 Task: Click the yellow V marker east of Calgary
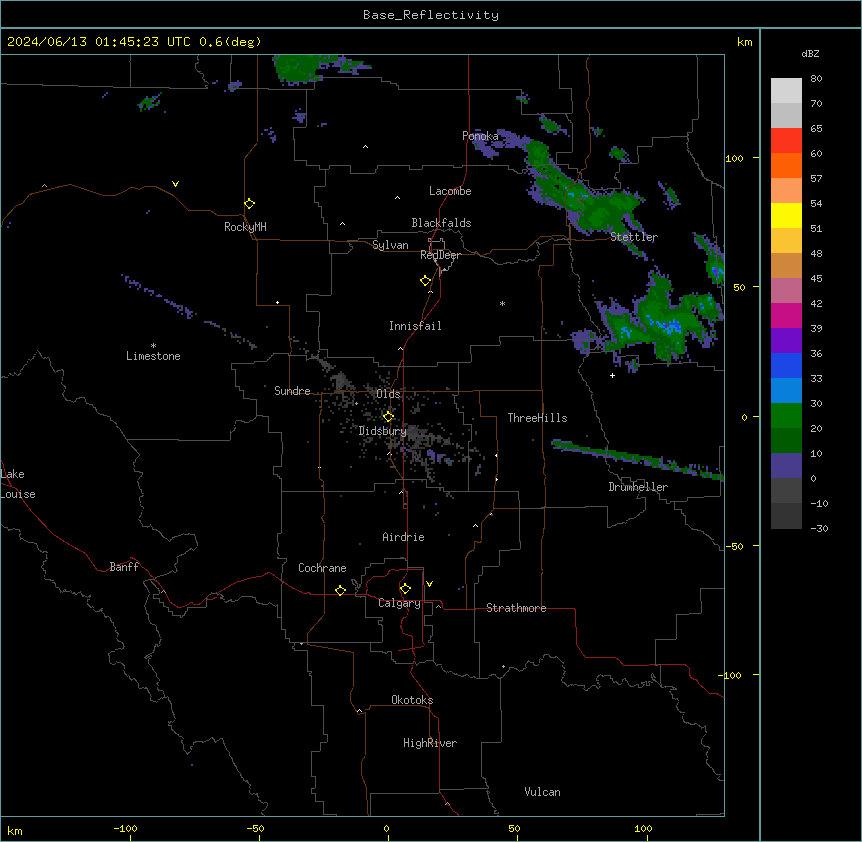click(x=429, y=584)
